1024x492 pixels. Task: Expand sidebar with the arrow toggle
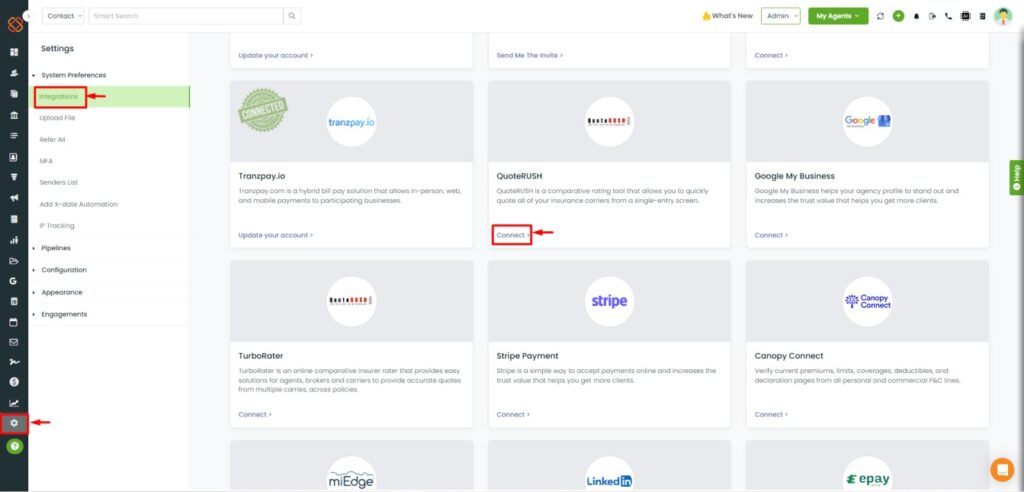[28, 15]
